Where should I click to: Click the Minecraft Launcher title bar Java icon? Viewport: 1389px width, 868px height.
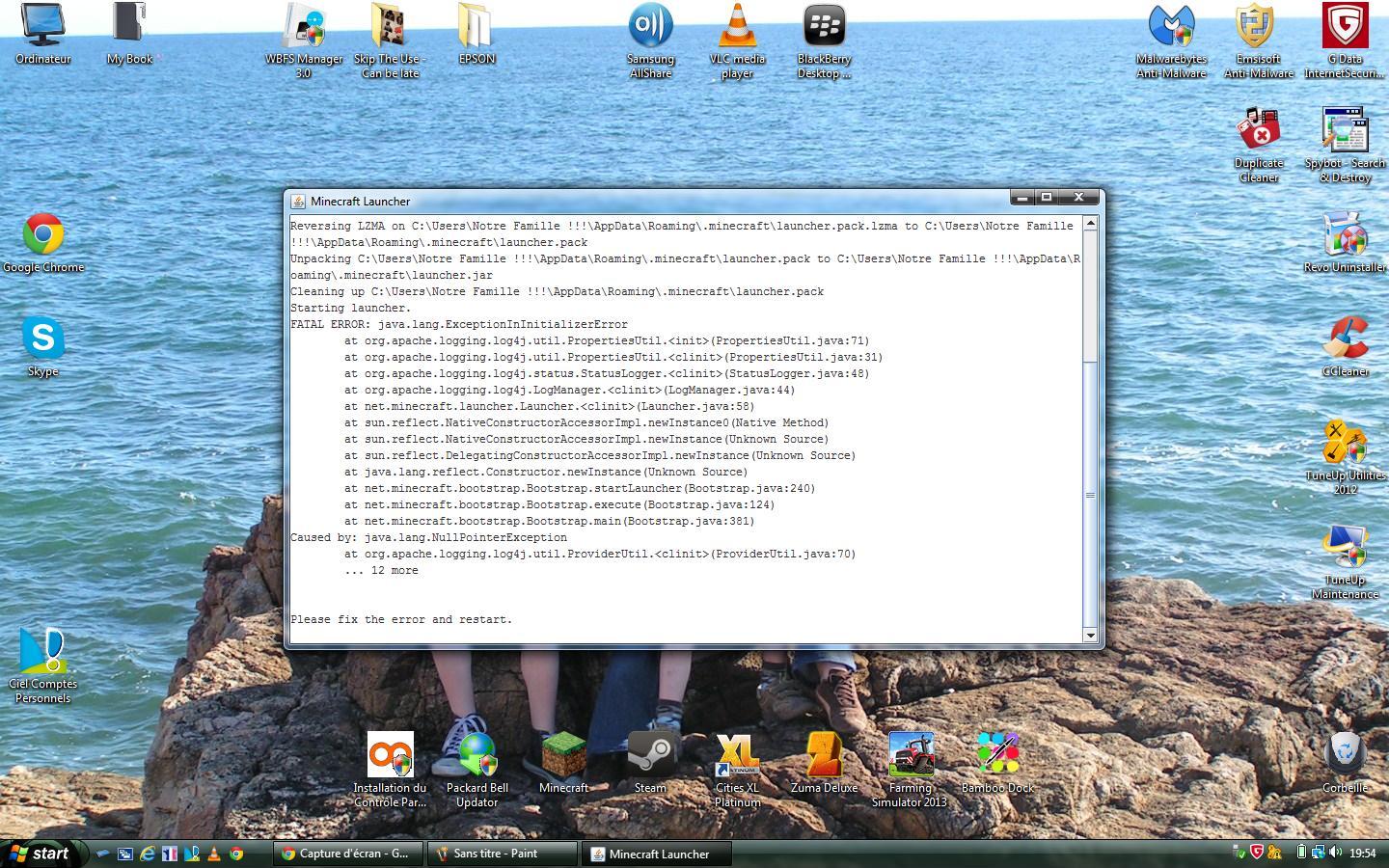(299, 202)
